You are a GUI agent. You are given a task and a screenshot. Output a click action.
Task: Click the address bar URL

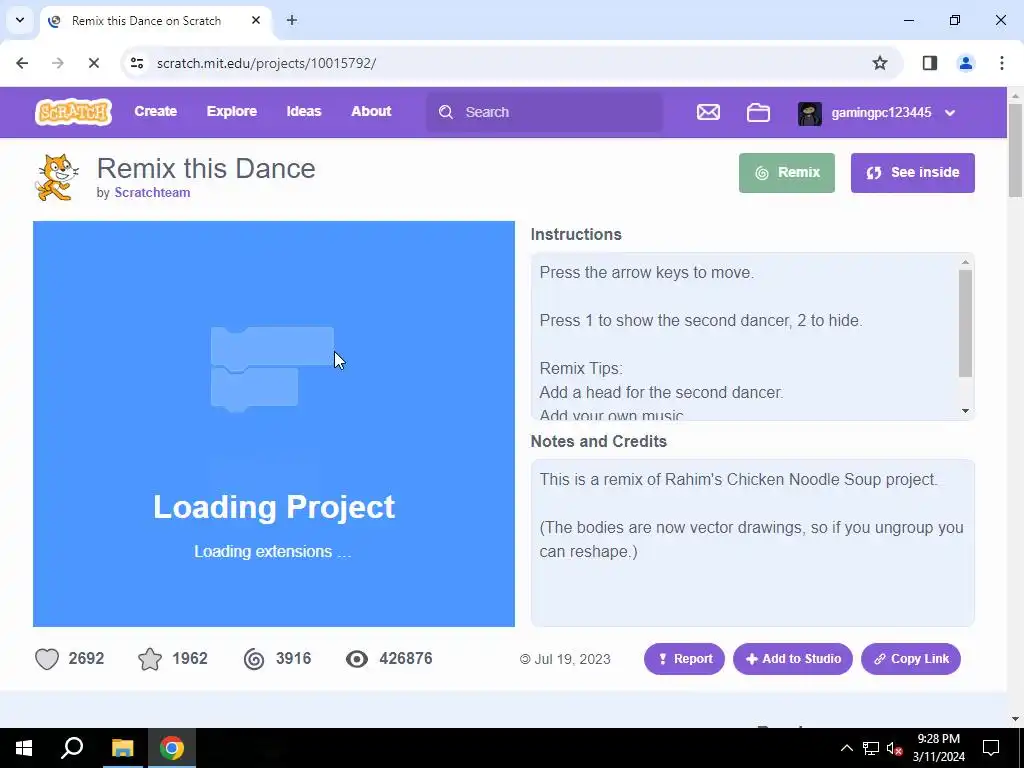coord(266,63)
